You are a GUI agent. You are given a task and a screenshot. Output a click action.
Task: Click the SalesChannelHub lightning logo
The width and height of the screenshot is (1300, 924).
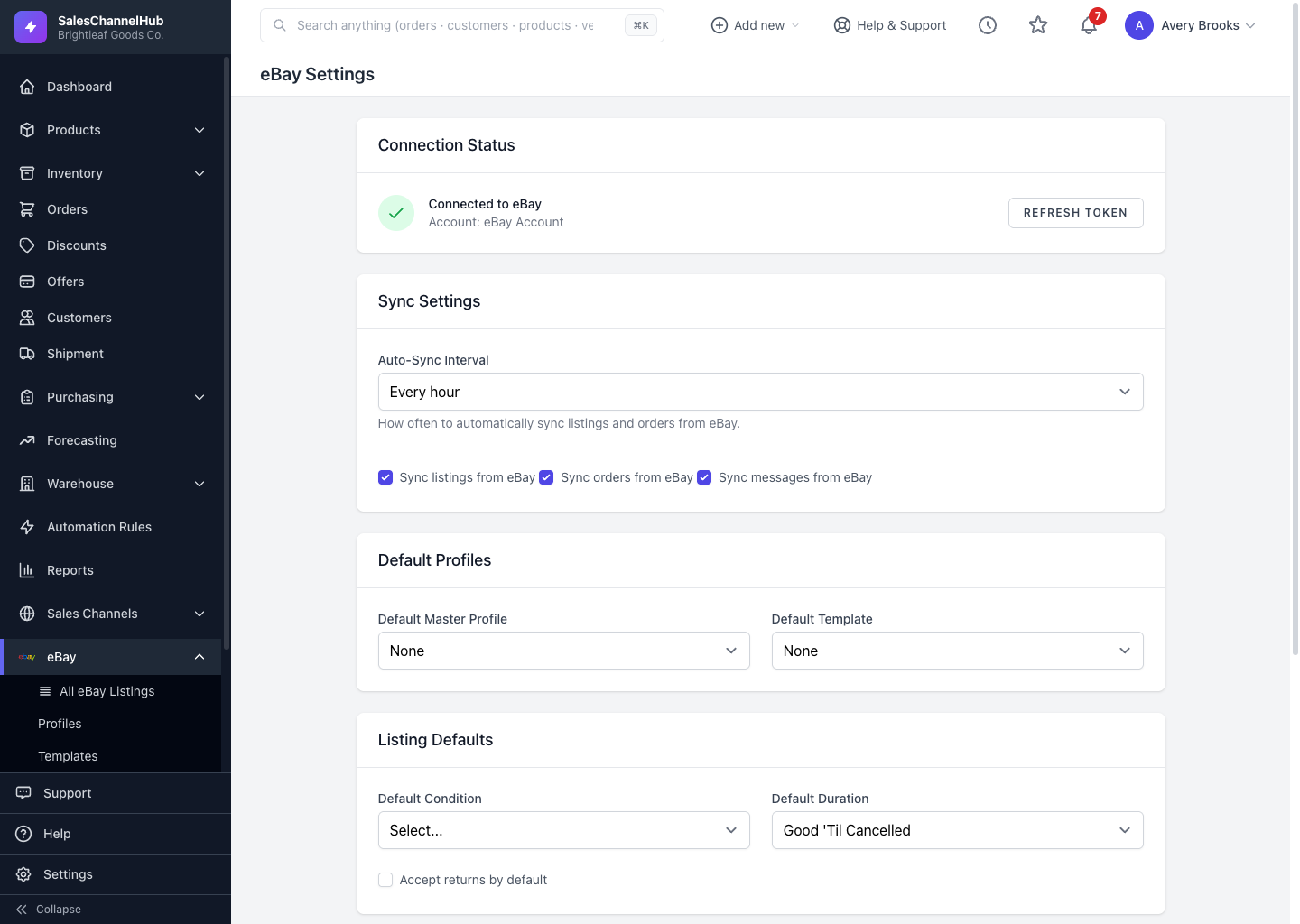[31, 27]
